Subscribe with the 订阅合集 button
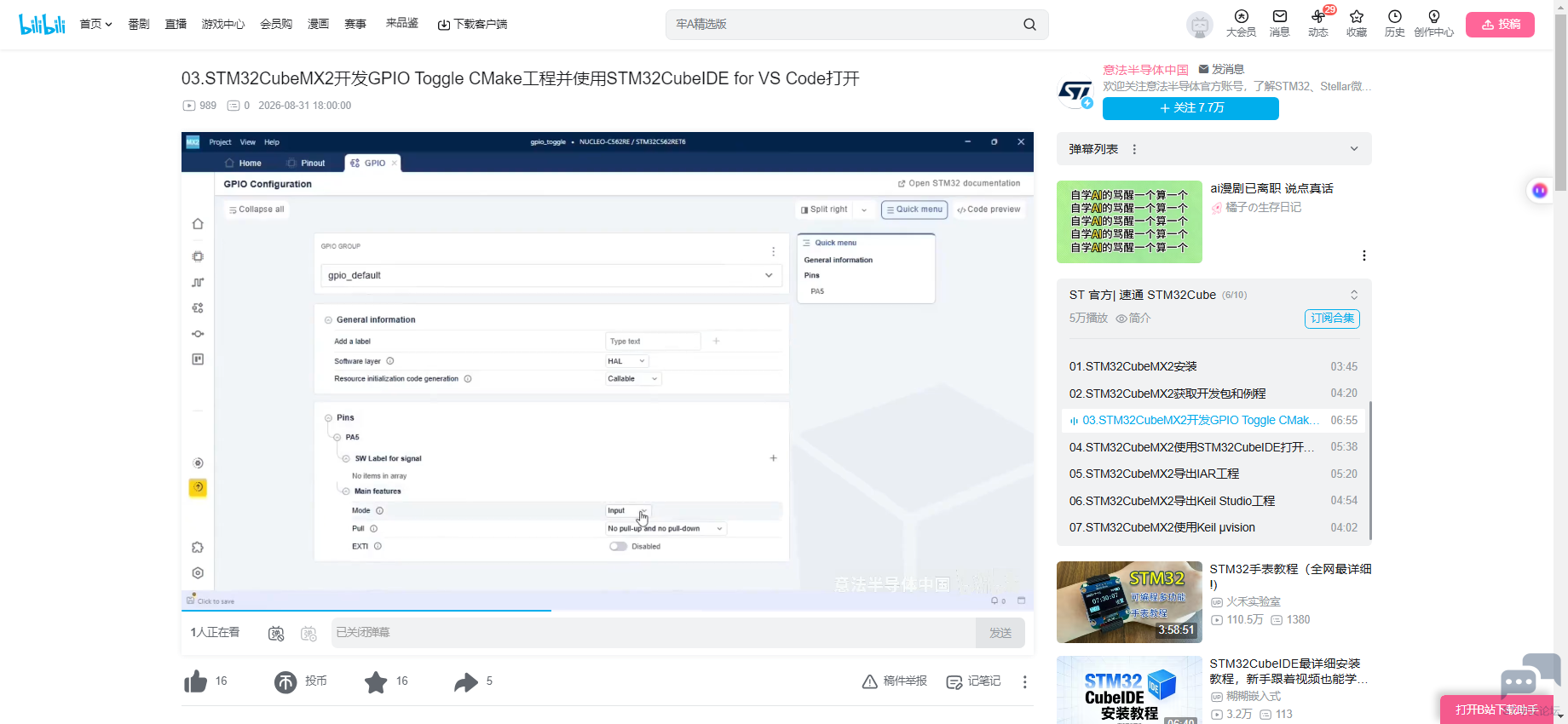Image resolution: width=1568 pixels, height=724 pixels. (x=1332, y=319)
